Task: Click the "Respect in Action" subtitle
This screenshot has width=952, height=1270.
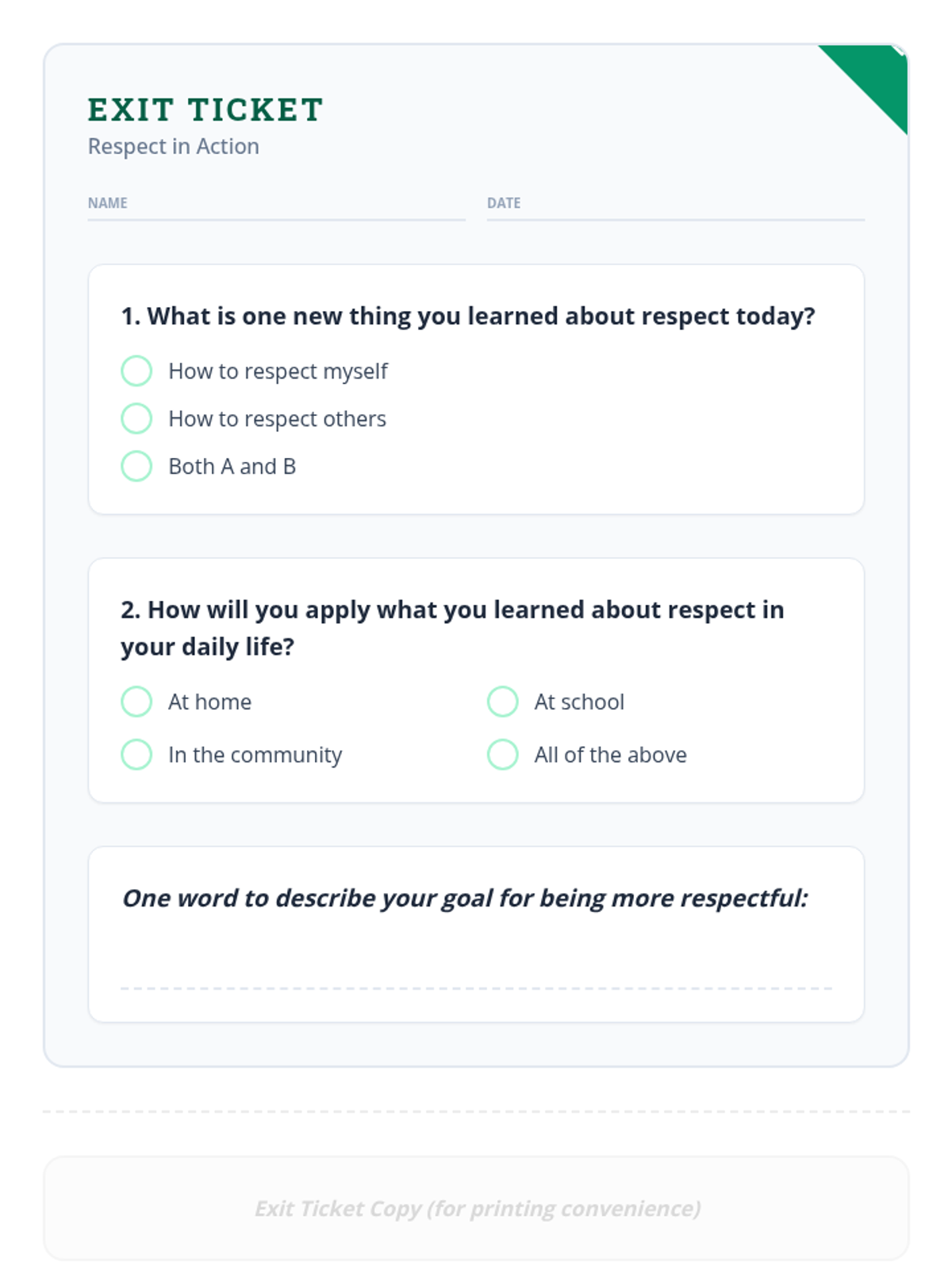Action: [x=173, y=147]
